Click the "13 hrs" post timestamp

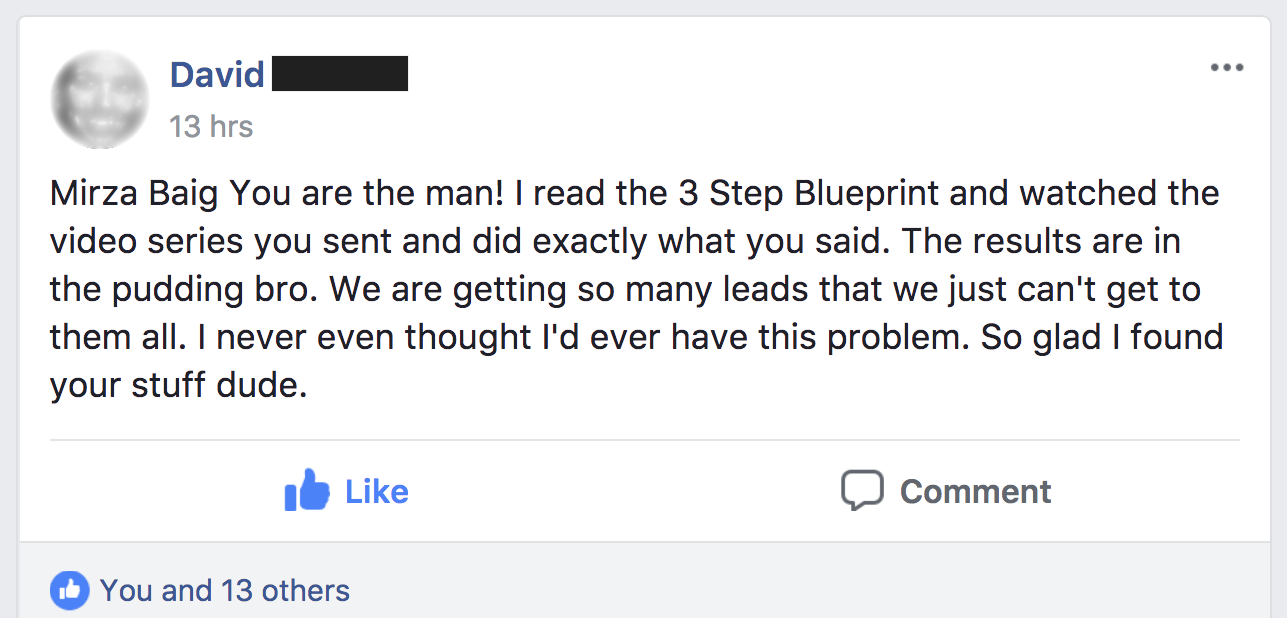(211, 127)
